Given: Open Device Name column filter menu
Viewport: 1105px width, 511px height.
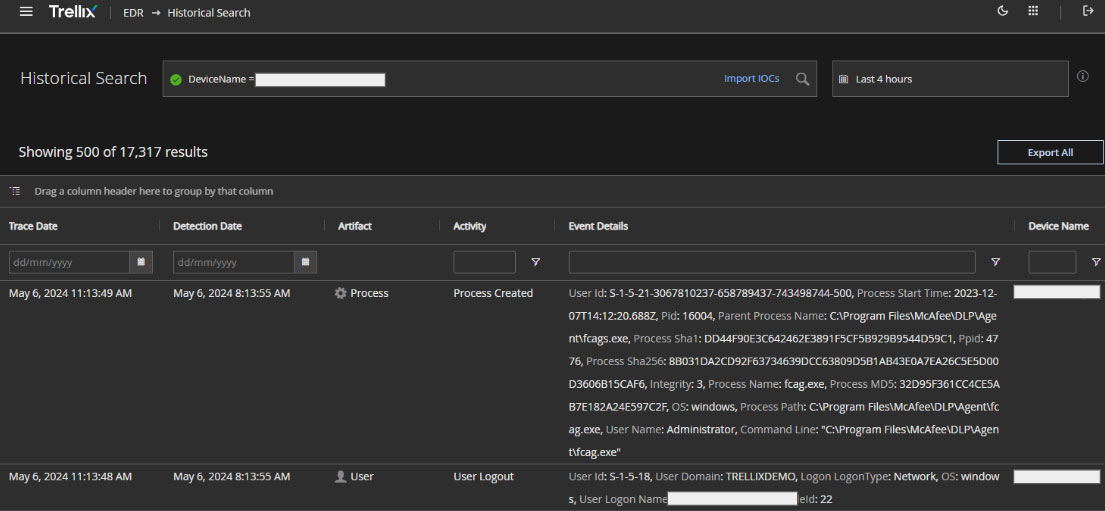Looking at the screenshot, I should pyautogui.click(x=1096, y=262).
